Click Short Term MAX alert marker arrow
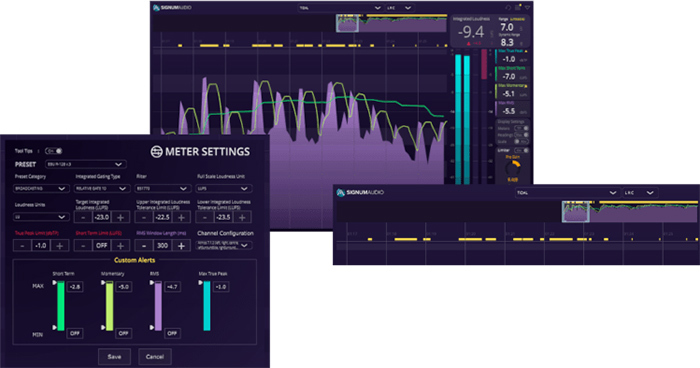This screenshot has height=368, width=700. (x=54, y=283)
